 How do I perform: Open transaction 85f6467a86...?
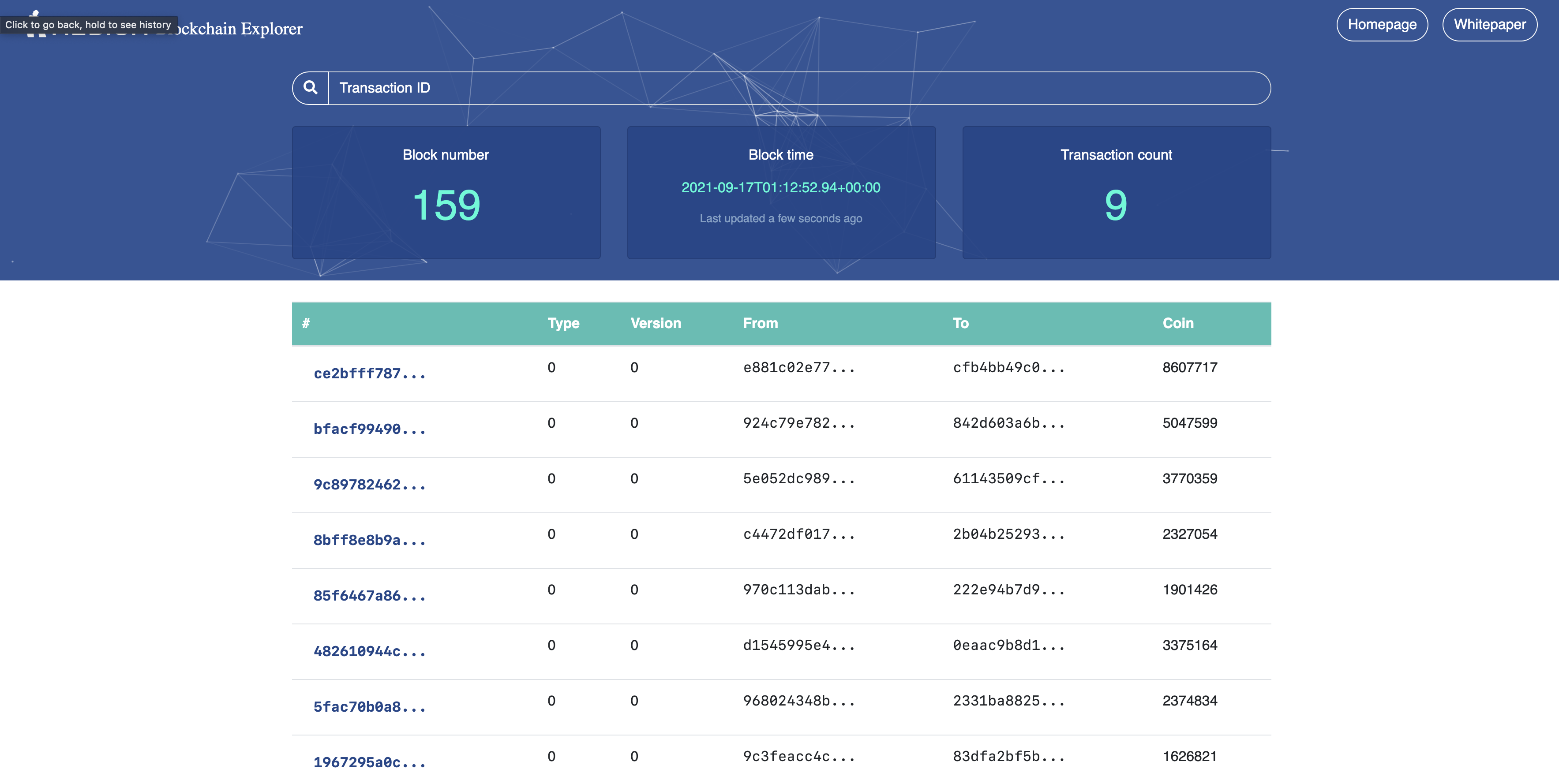369,596
